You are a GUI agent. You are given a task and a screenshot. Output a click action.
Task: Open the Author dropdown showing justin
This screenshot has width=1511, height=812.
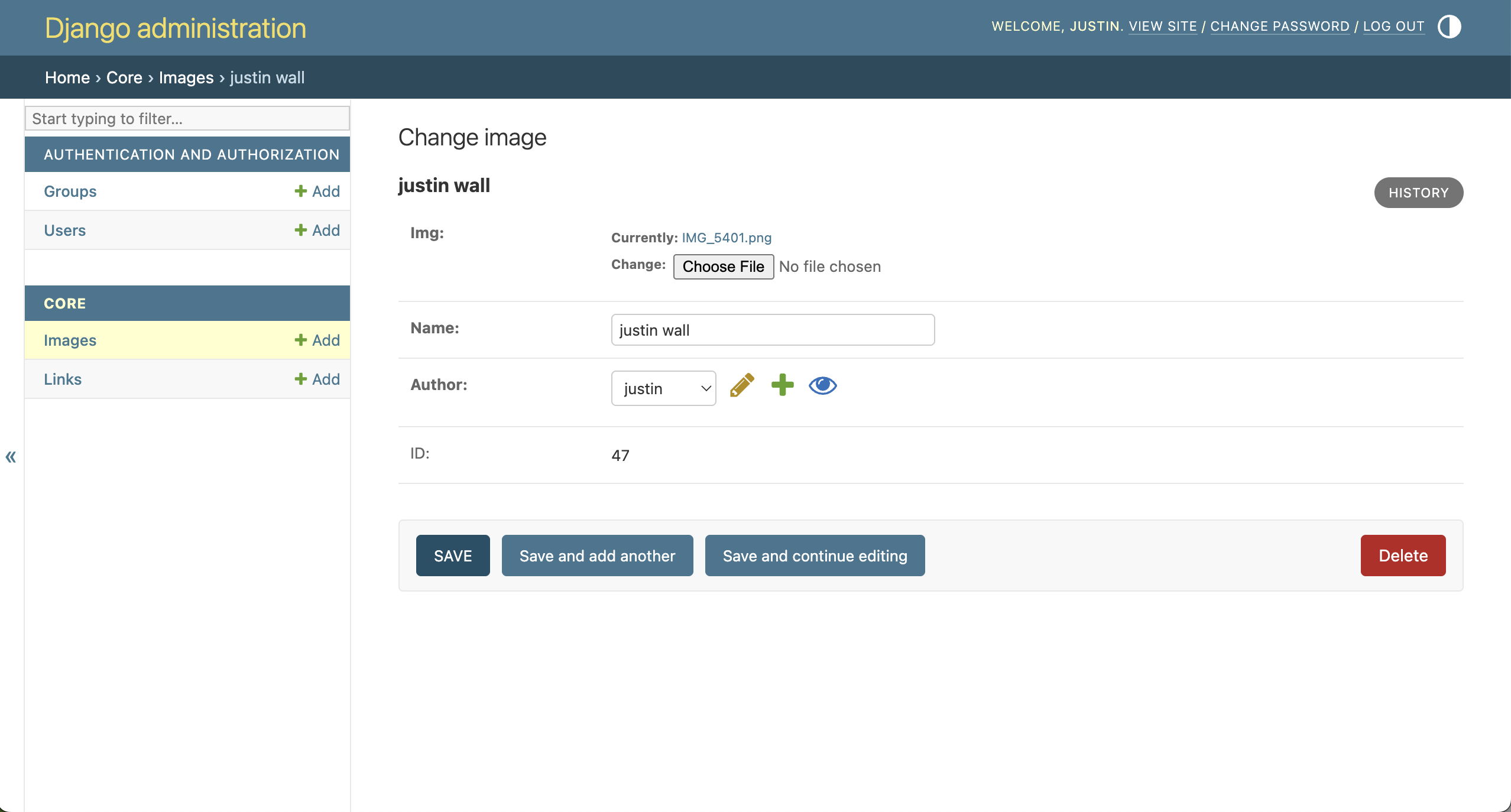pos(663,388)
